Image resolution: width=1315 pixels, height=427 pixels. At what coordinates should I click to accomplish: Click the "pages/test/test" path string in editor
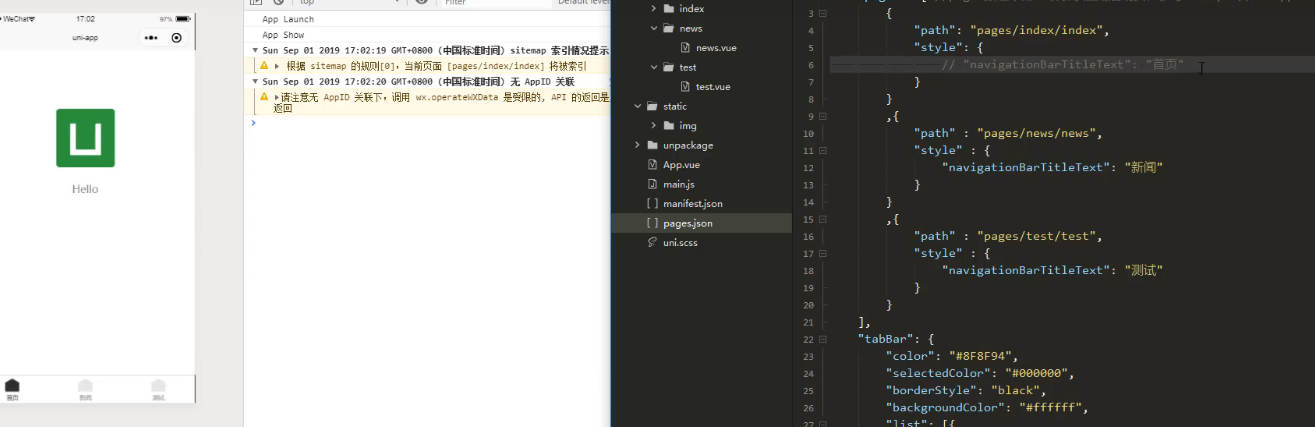[1035, 236]
